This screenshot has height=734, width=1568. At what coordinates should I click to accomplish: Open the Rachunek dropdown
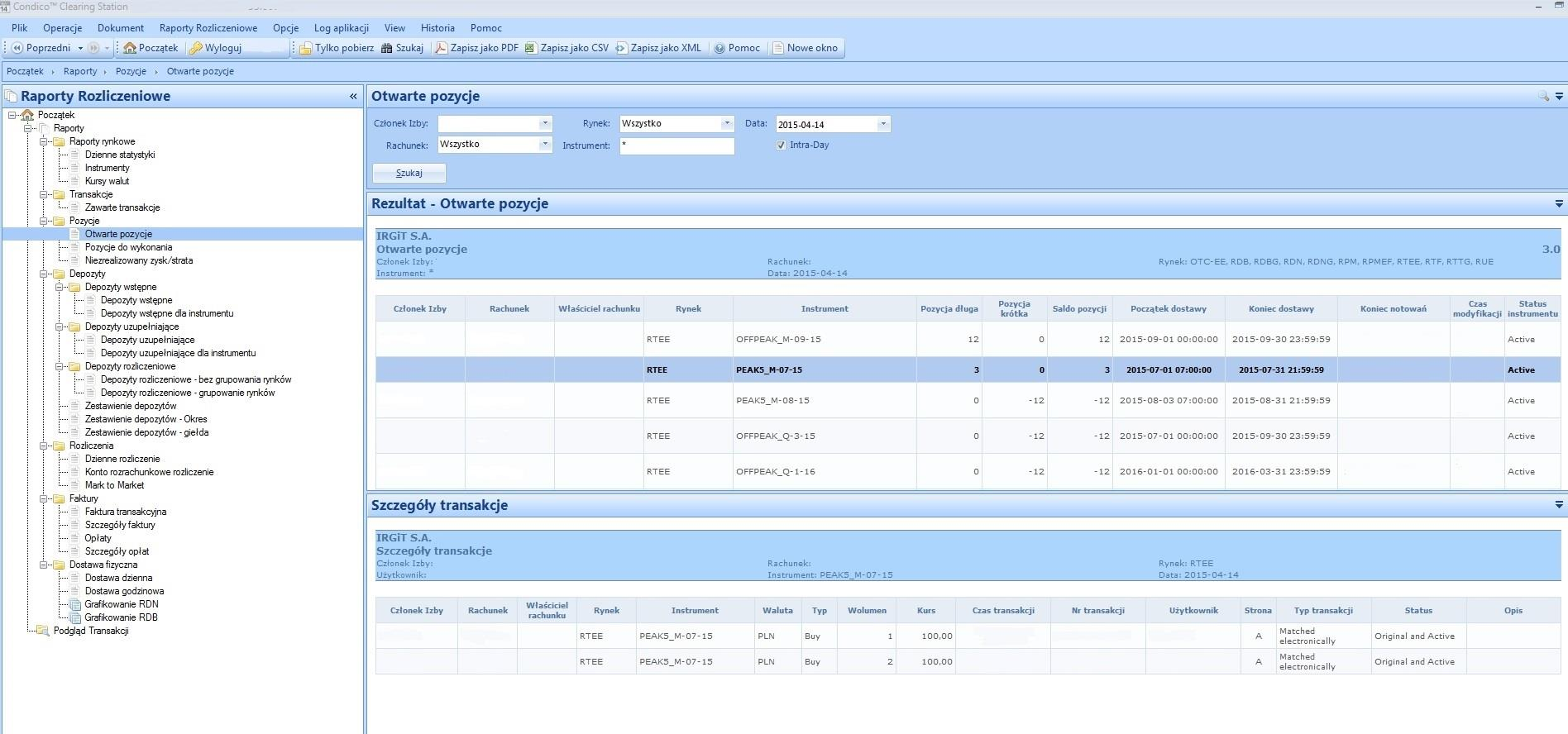point(544,144)
